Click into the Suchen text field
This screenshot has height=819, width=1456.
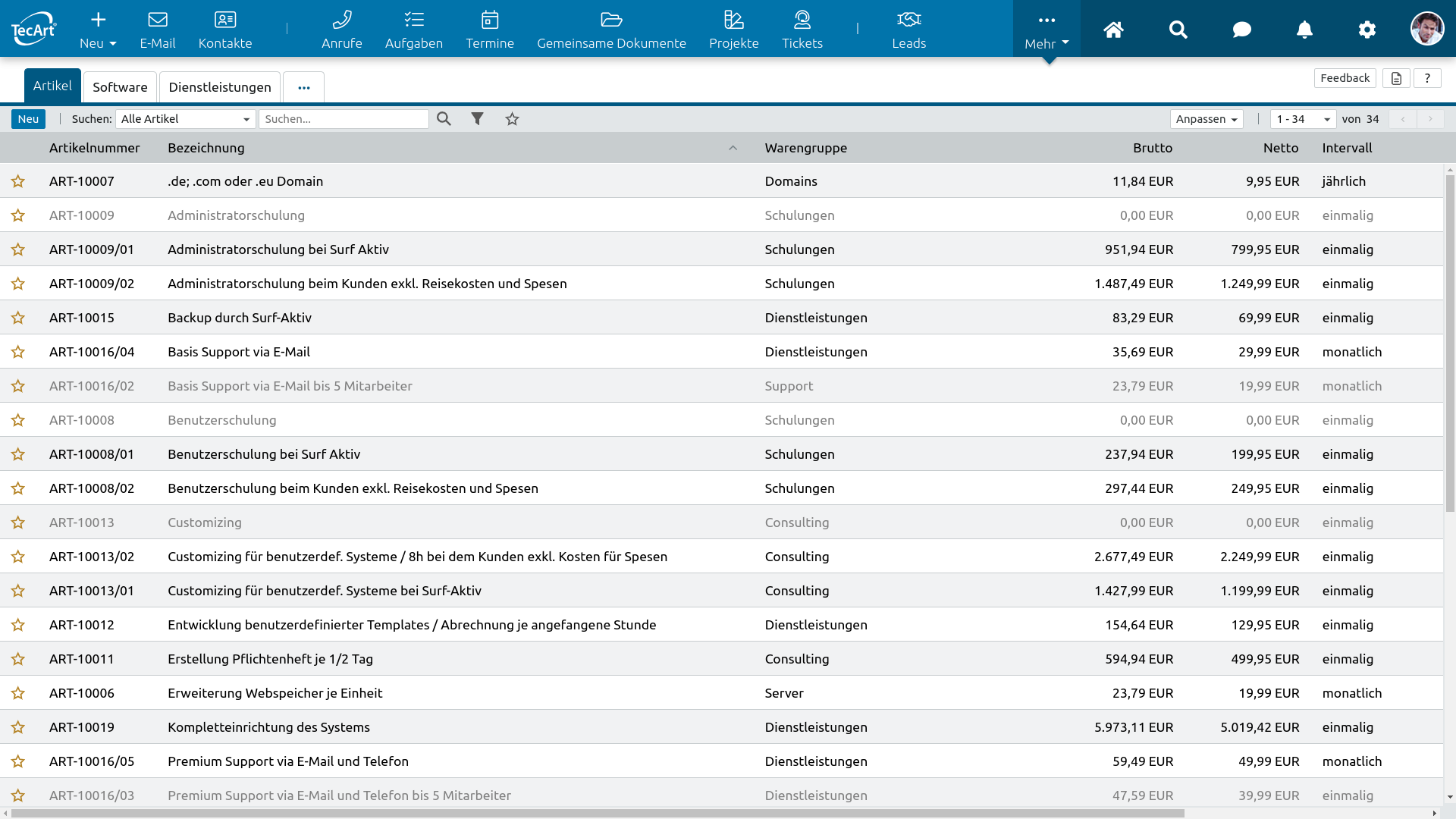point(344,119)
